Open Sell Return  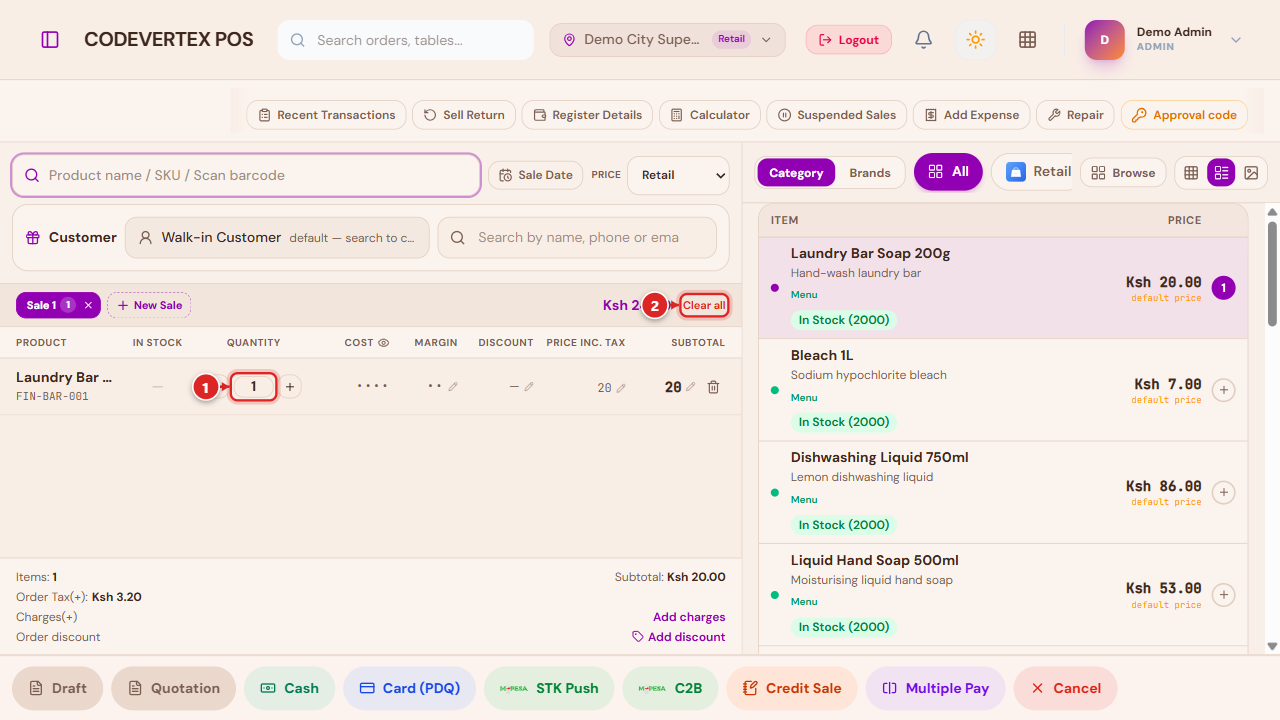click(464, 115)
